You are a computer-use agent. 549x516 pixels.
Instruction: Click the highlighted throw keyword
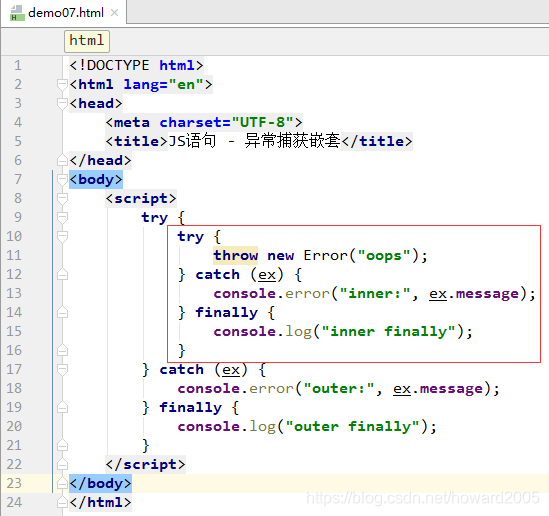click(236, 255)
